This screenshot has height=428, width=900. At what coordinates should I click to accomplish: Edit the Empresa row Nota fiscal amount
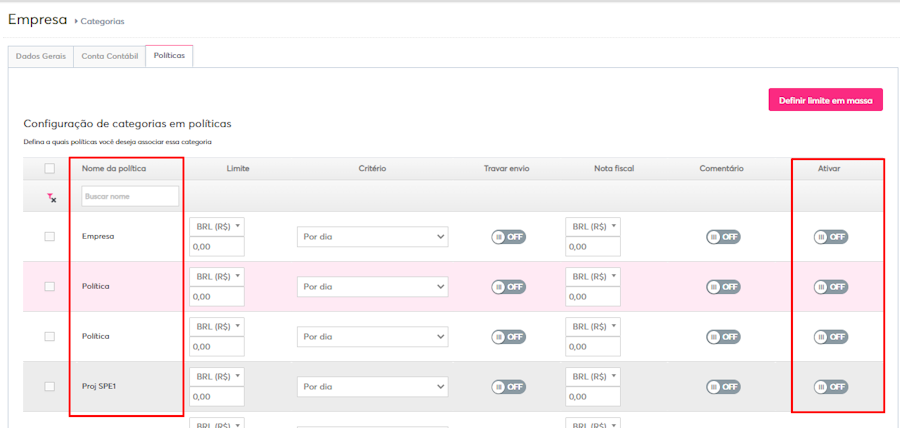(593, 247)
